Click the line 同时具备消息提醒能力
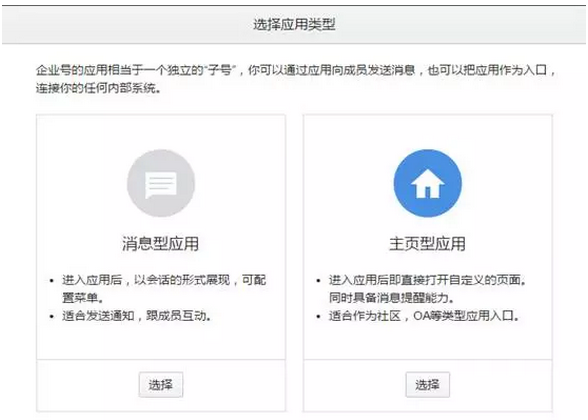Screen dimensions: 588x420 click(x=392, y=298)
